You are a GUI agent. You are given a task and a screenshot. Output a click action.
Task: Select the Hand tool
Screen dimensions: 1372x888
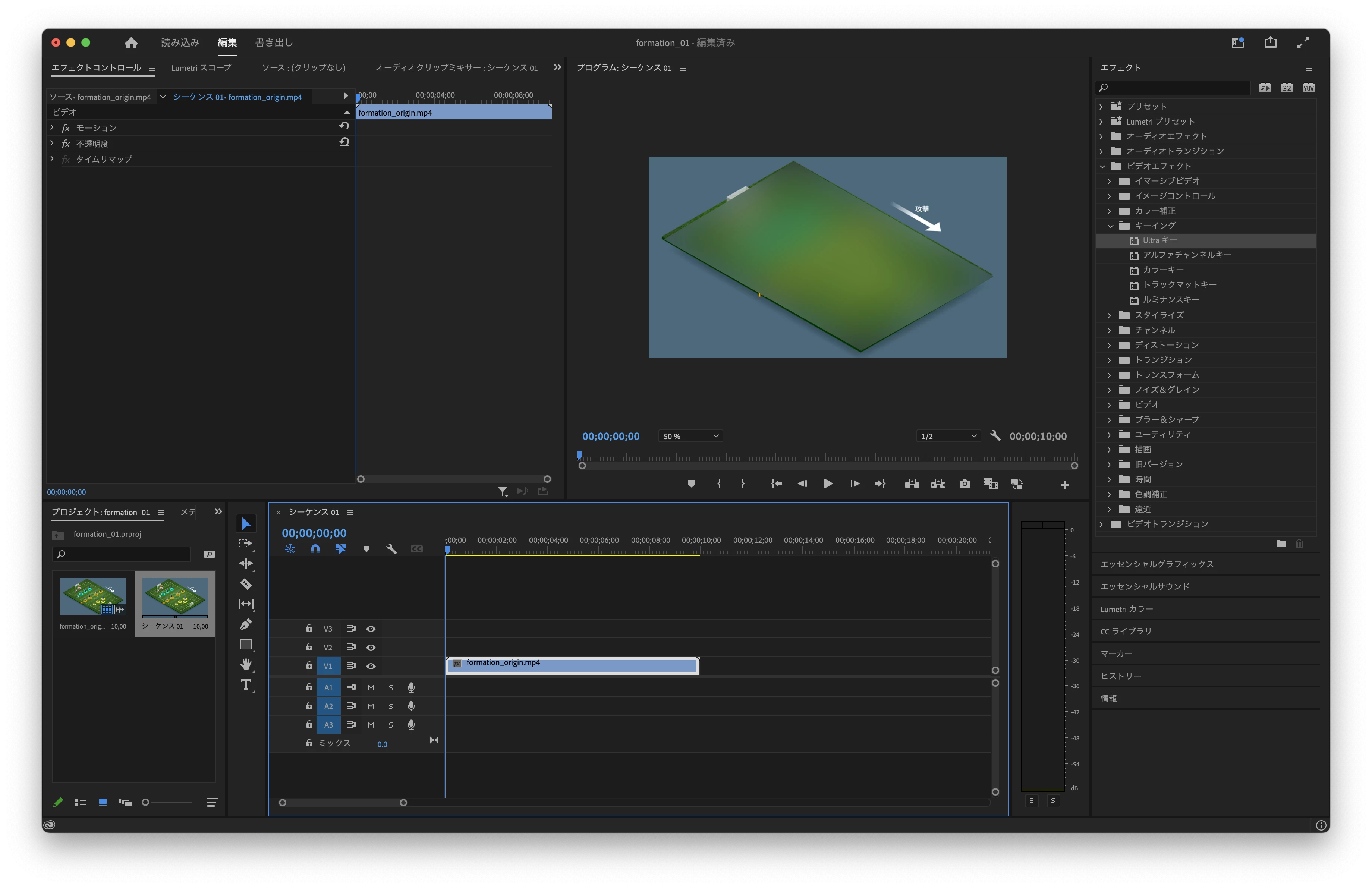tap(246, 664)
